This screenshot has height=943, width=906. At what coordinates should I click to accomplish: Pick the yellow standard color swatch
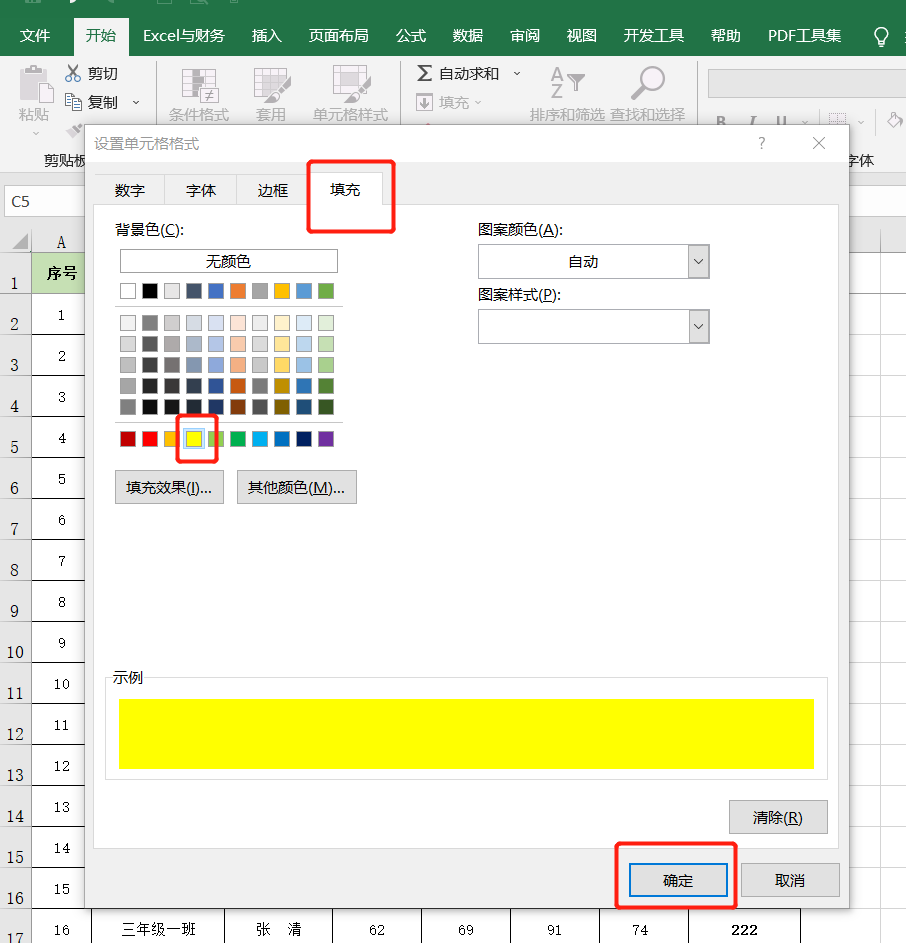tap(194, 439)
